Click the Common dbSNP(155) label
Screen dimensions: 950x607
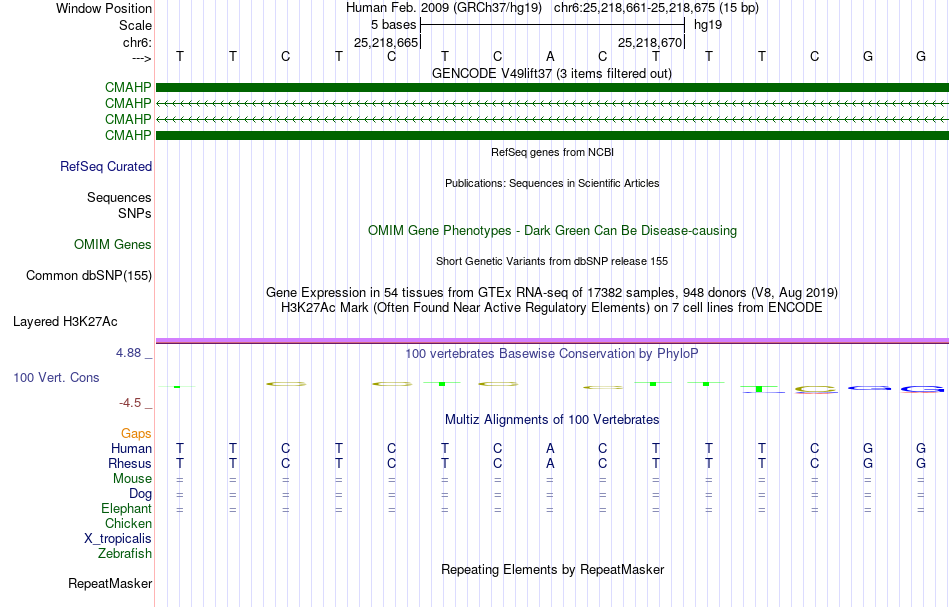pyautogui.click(x=89, y=276)
